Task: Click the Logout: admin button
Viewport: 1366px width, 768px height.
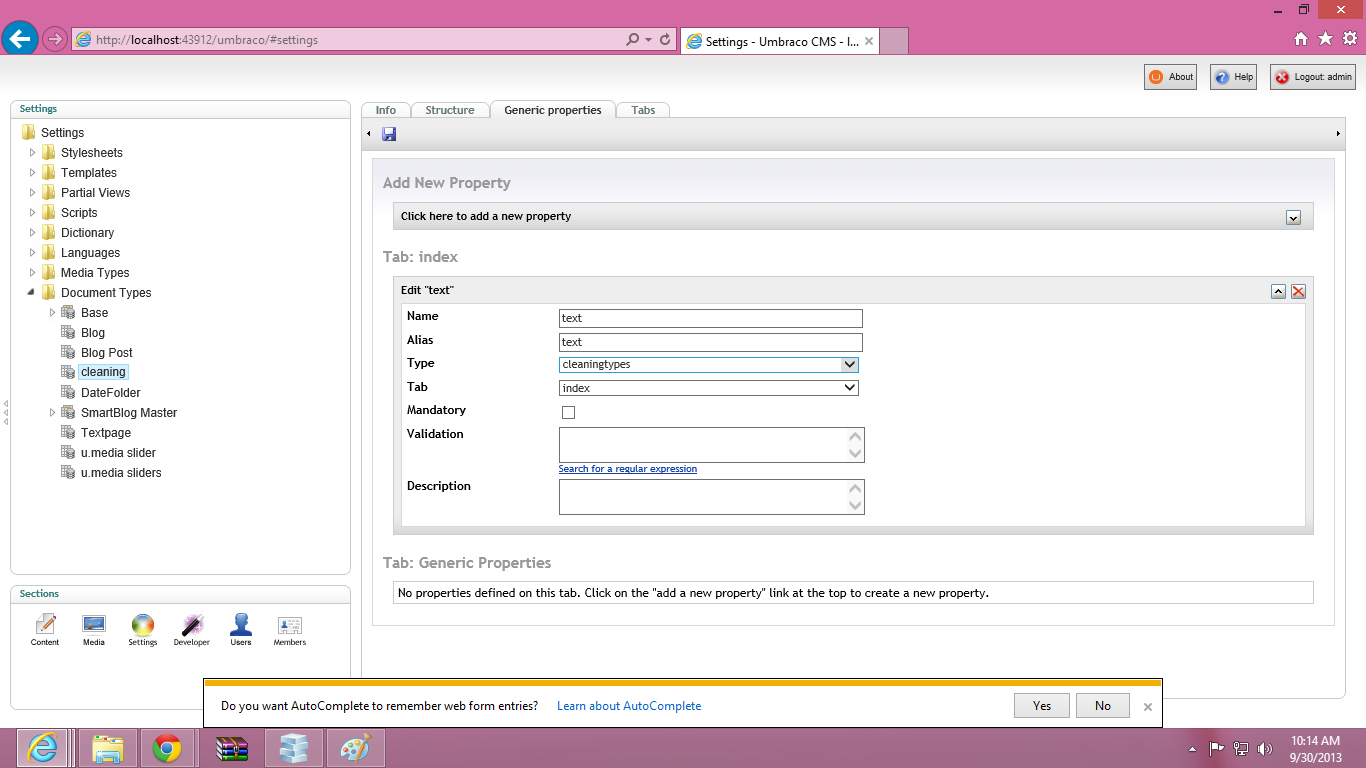Action: (x=1313, y=77)
